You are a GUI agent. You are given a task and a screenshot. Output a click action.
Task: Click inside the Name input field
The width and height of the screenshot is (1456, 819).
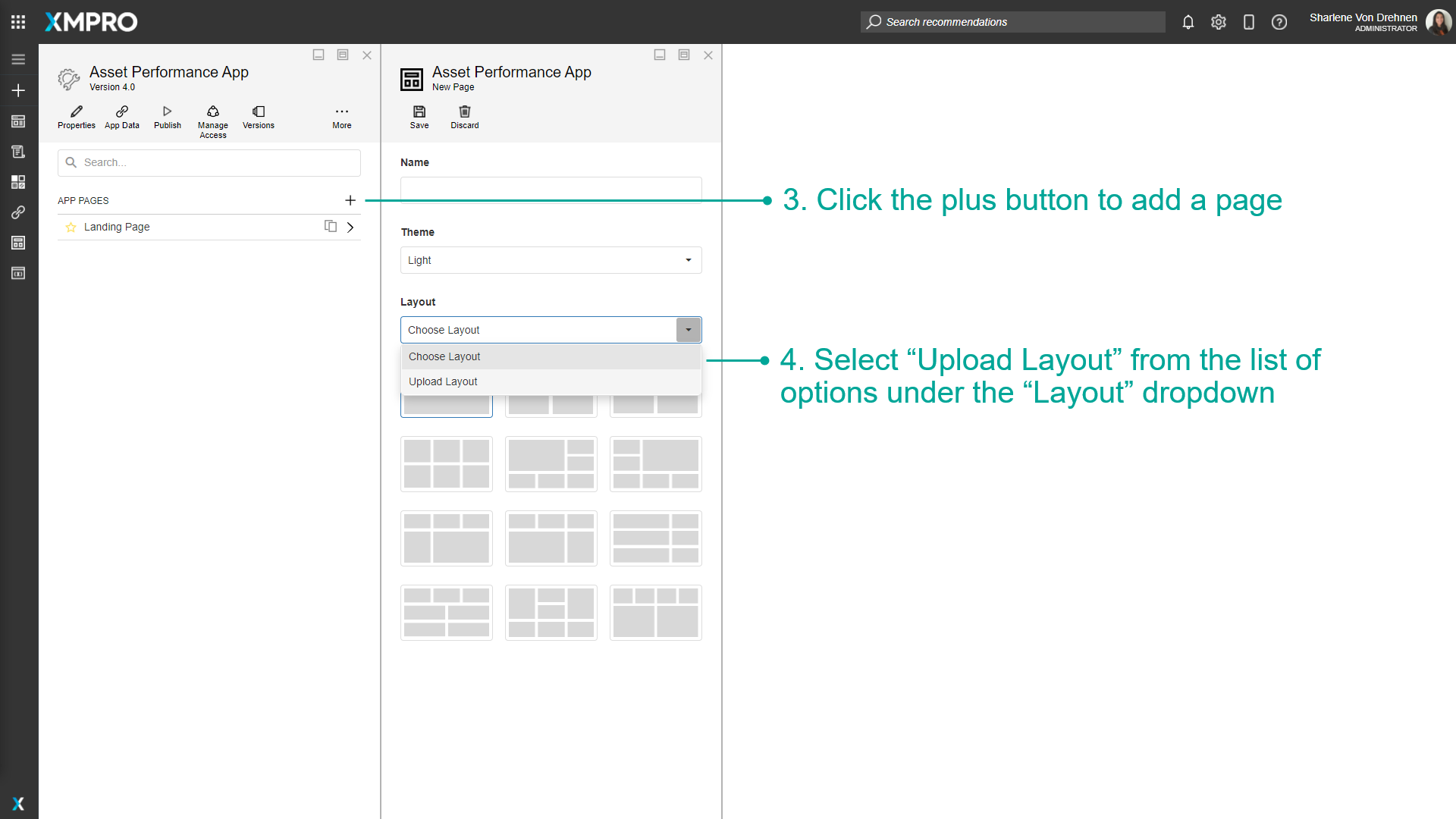(551, 189)
